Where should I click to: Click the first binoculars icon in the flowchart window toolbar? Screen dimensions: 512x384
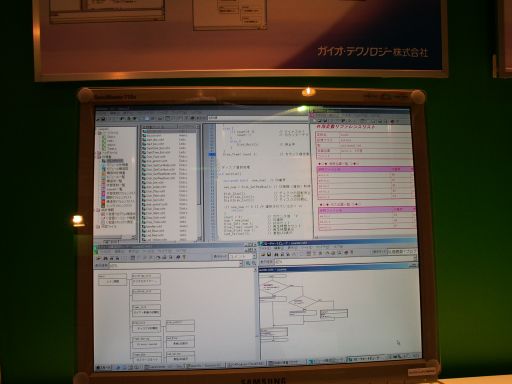point(276,254)
